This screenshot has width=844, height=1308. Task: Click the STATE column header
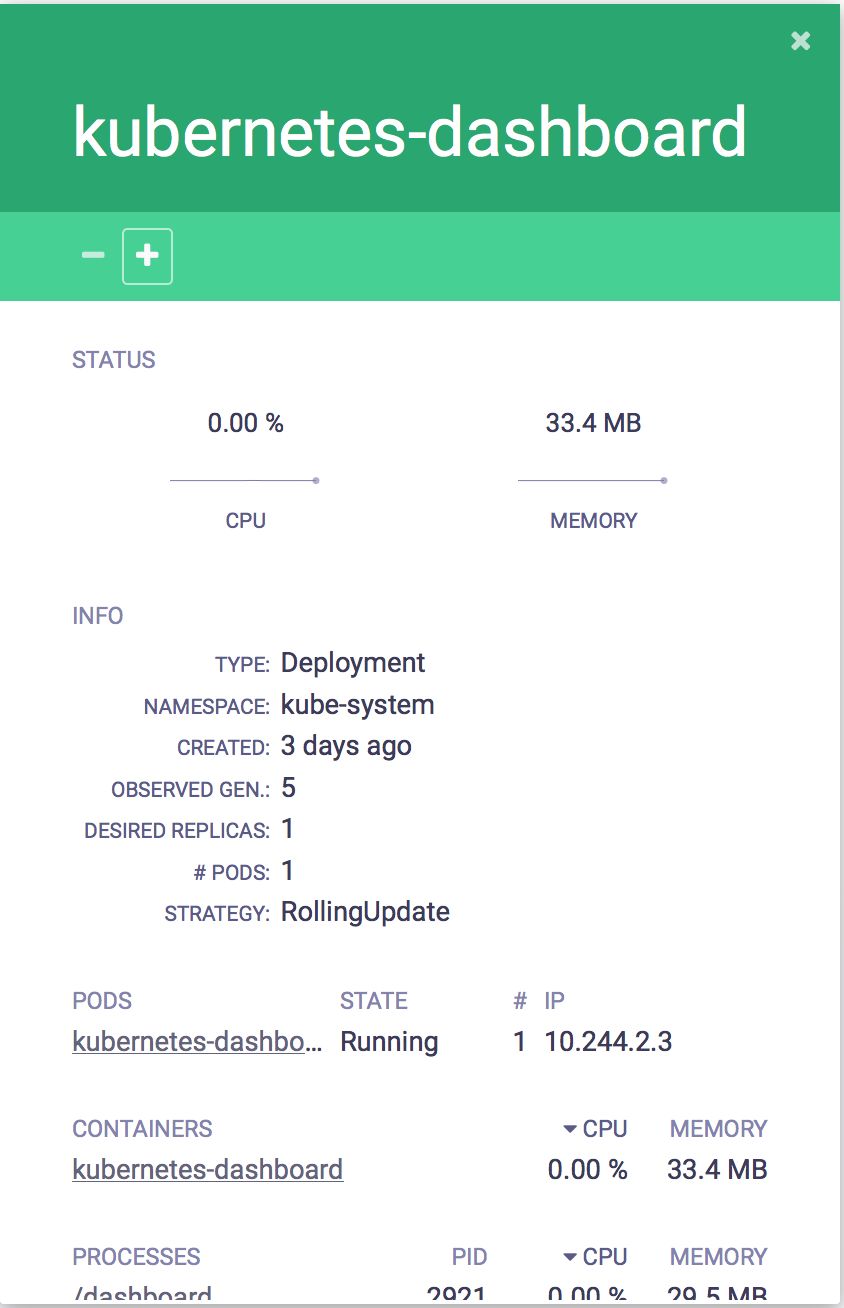(x=374, y=1001)
